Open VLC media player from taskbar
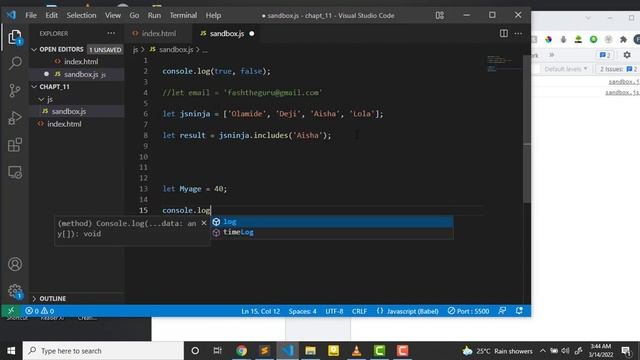This screenshot has width=640, height=360. click(356, 351)
